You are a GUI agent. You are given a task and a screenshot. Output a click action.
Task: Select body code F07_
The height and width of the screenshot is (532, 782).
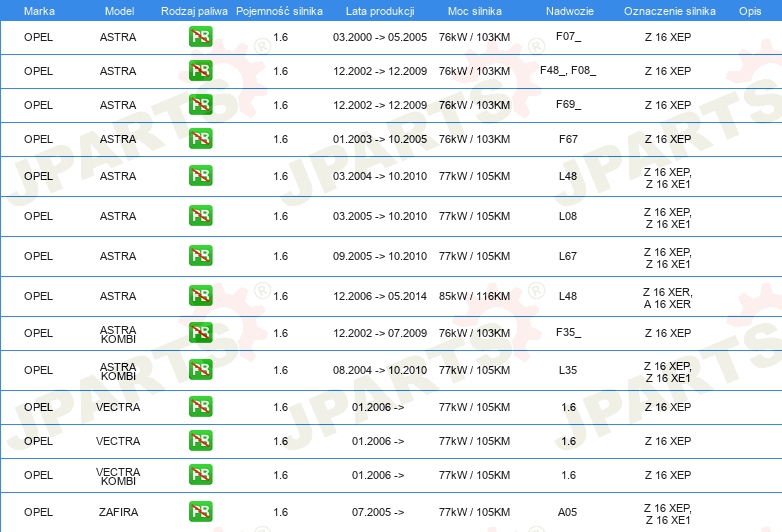[568, 36]
